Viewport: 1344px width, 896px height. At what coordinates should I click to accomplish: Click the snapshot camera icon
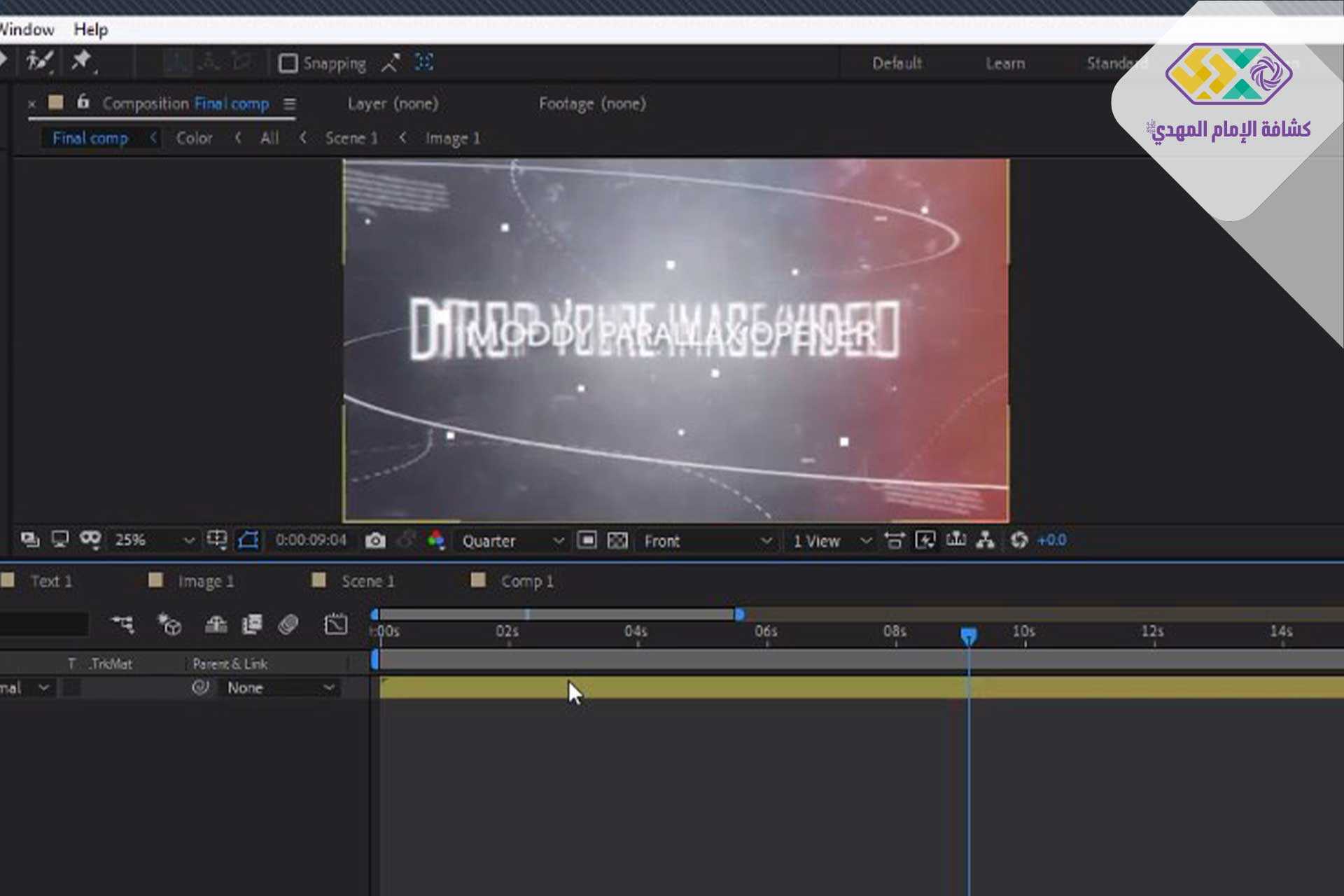[x=375, y=540]
